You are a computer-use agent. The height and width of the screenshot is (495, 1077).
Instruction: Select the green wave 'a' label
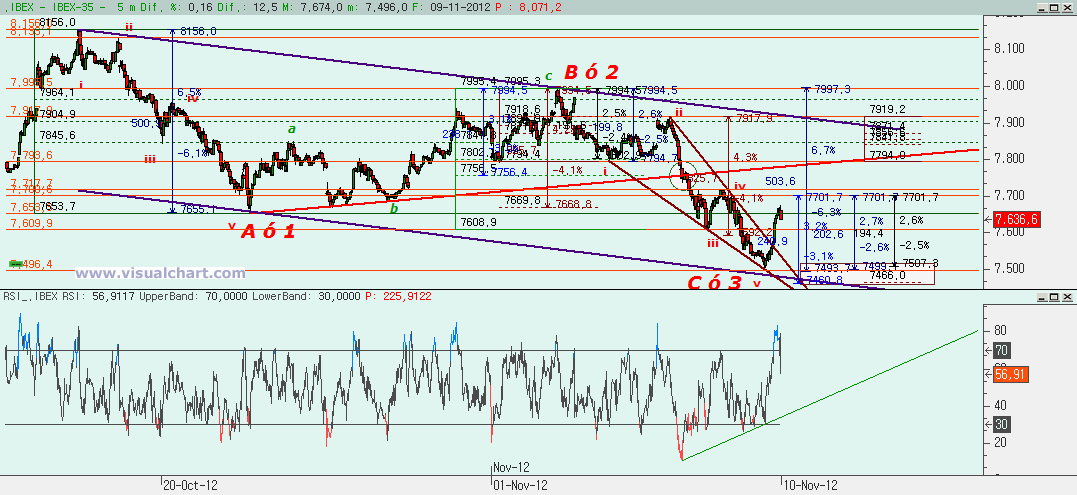pos(291,129)
